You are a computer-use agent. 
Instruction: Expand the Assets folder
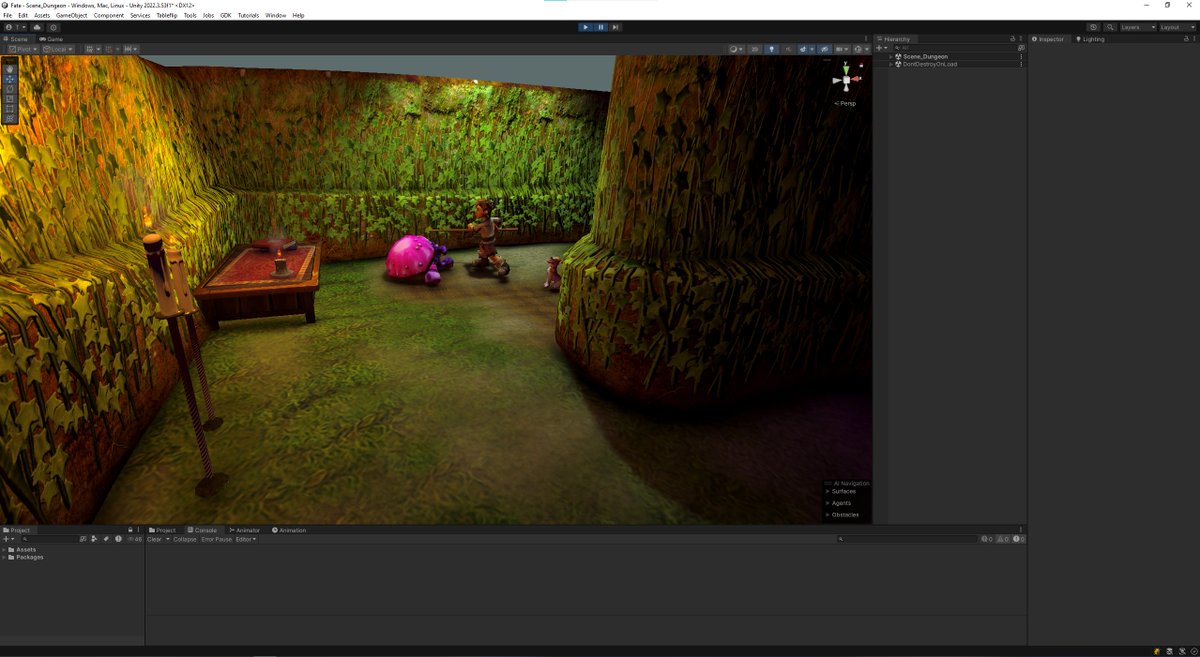tap(4, 550)
